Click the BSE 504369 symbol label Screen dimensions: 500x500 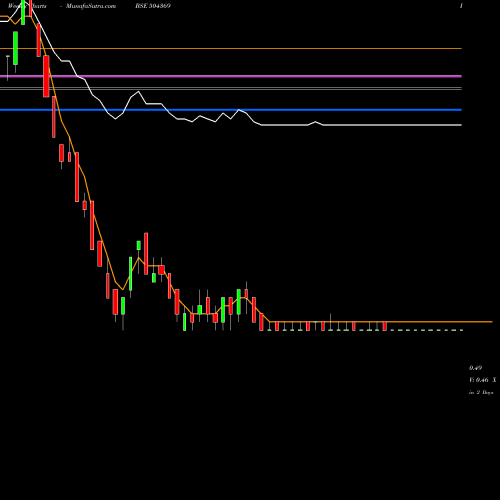[153, 6]
